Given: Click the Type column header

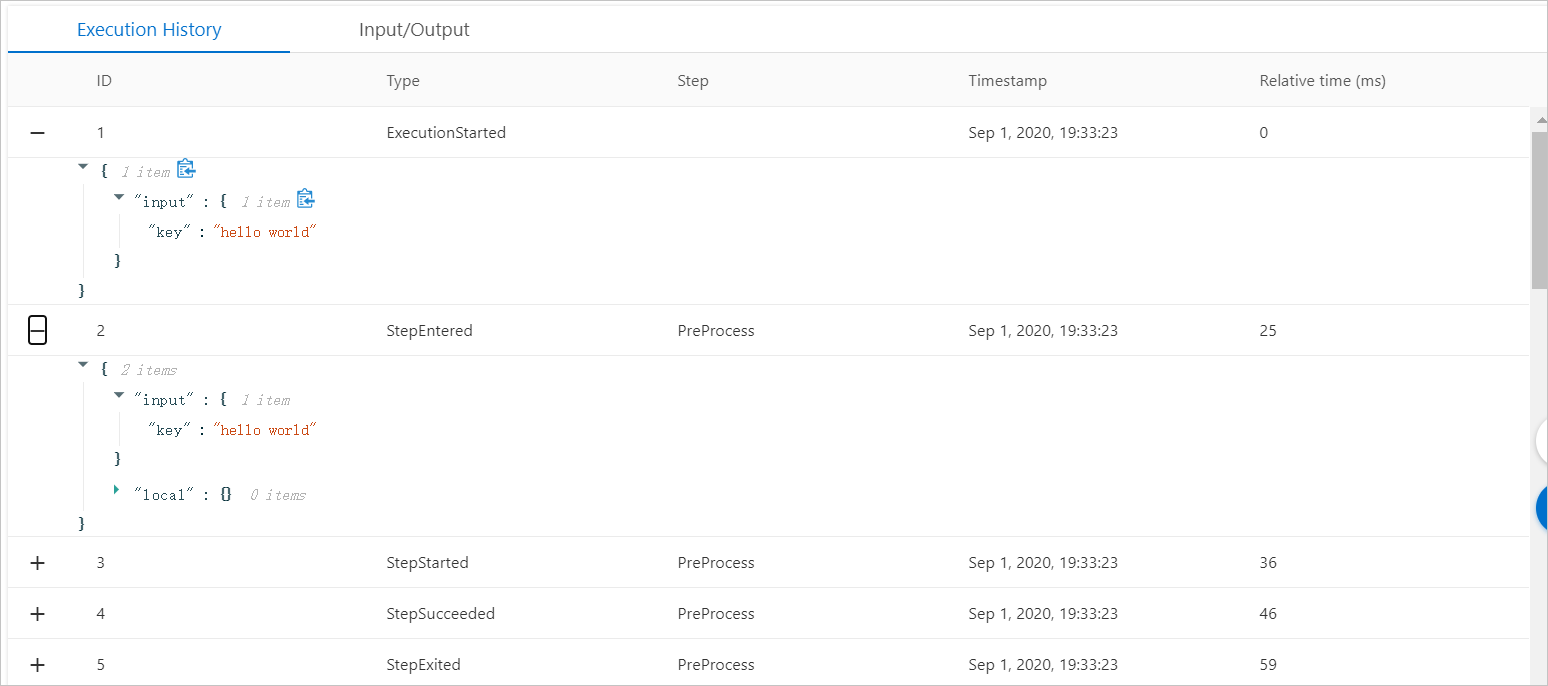Looking at the screenshot, I should tap(402, 80).
